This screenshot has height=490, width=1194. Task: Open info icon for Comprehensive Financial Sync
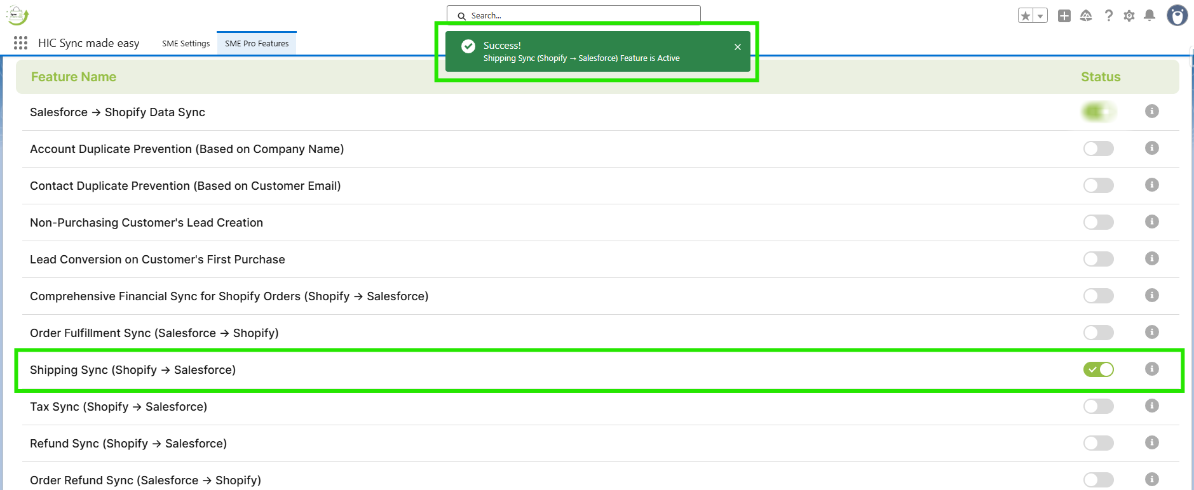[x=1152, y=294]
